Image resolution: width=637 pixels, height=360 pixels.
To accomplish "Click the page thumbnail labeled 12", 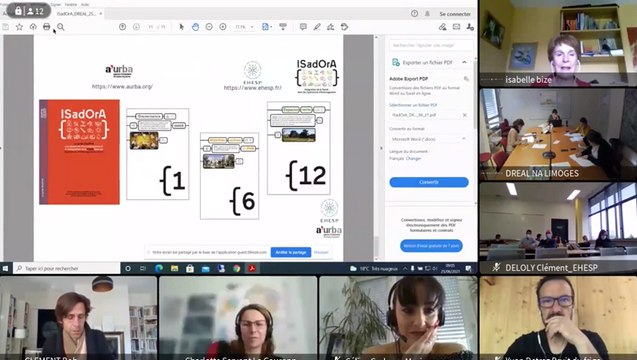I will click(x=299, y=148).
